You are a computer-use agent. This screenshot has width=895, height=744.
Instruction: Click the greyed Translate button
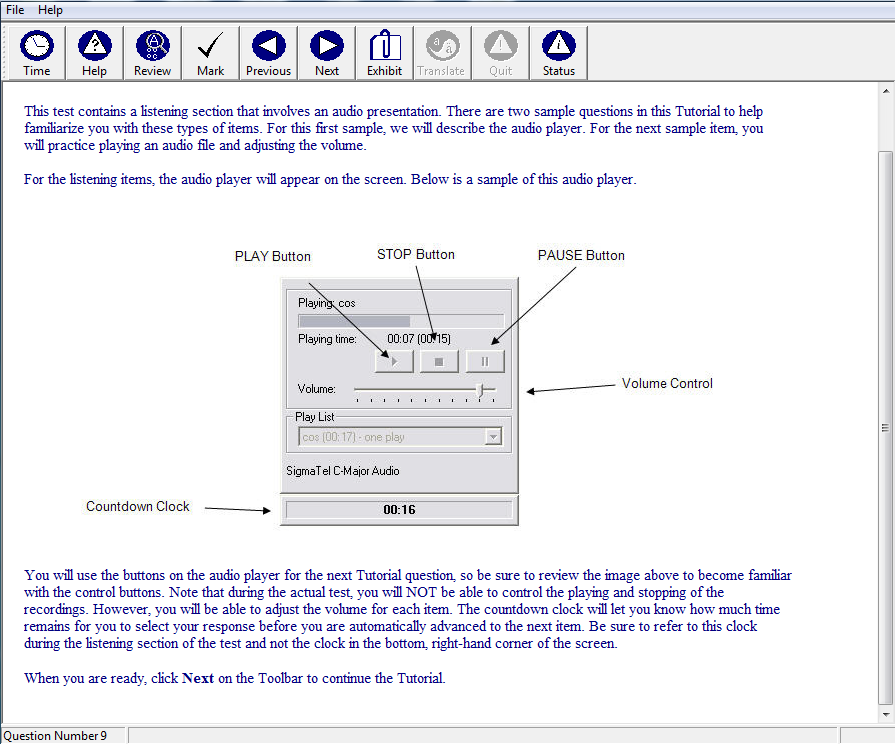click(x=442, y=53)
